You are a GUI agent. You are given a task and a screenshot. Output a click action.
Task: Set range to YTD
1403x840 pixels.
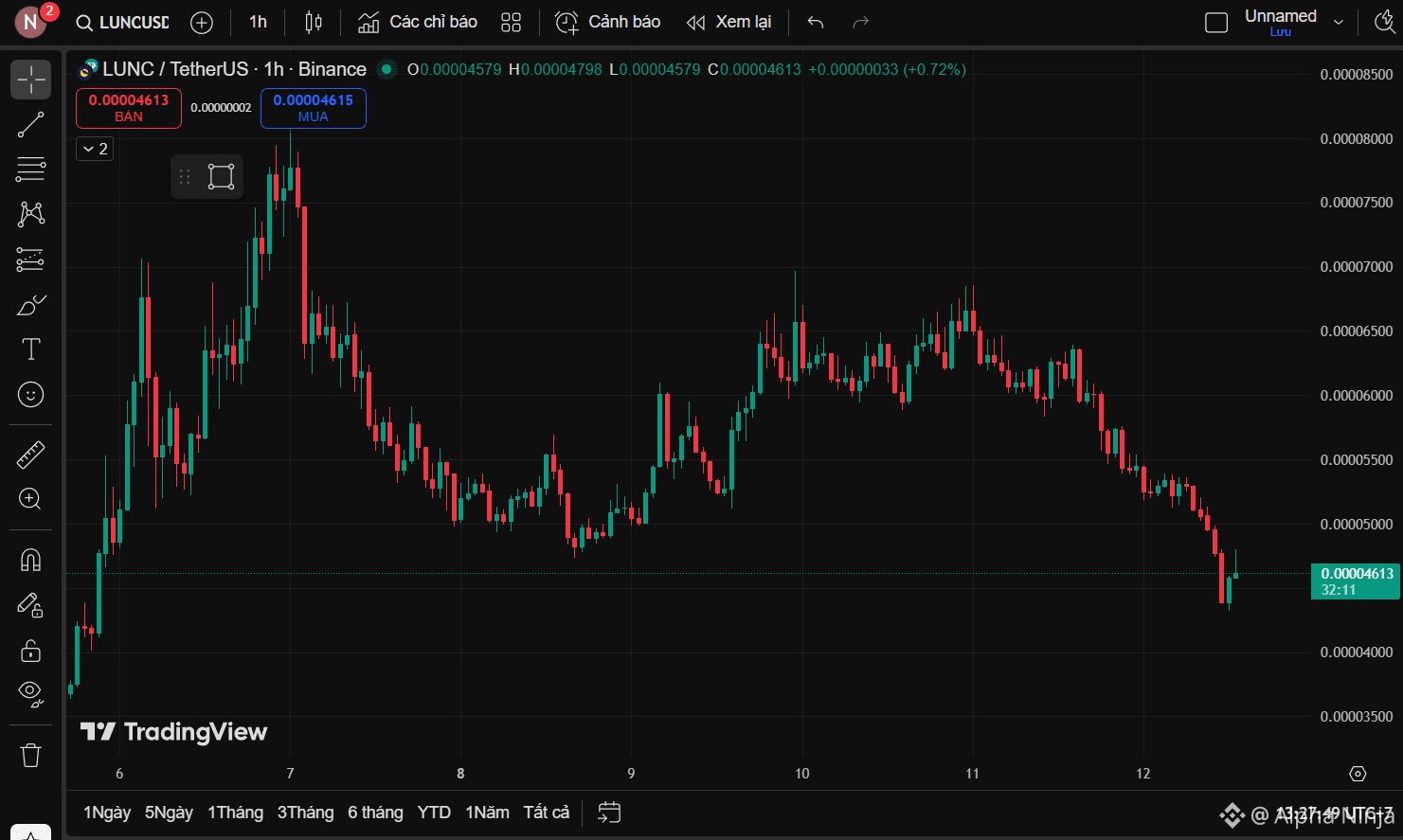[434, 813]
